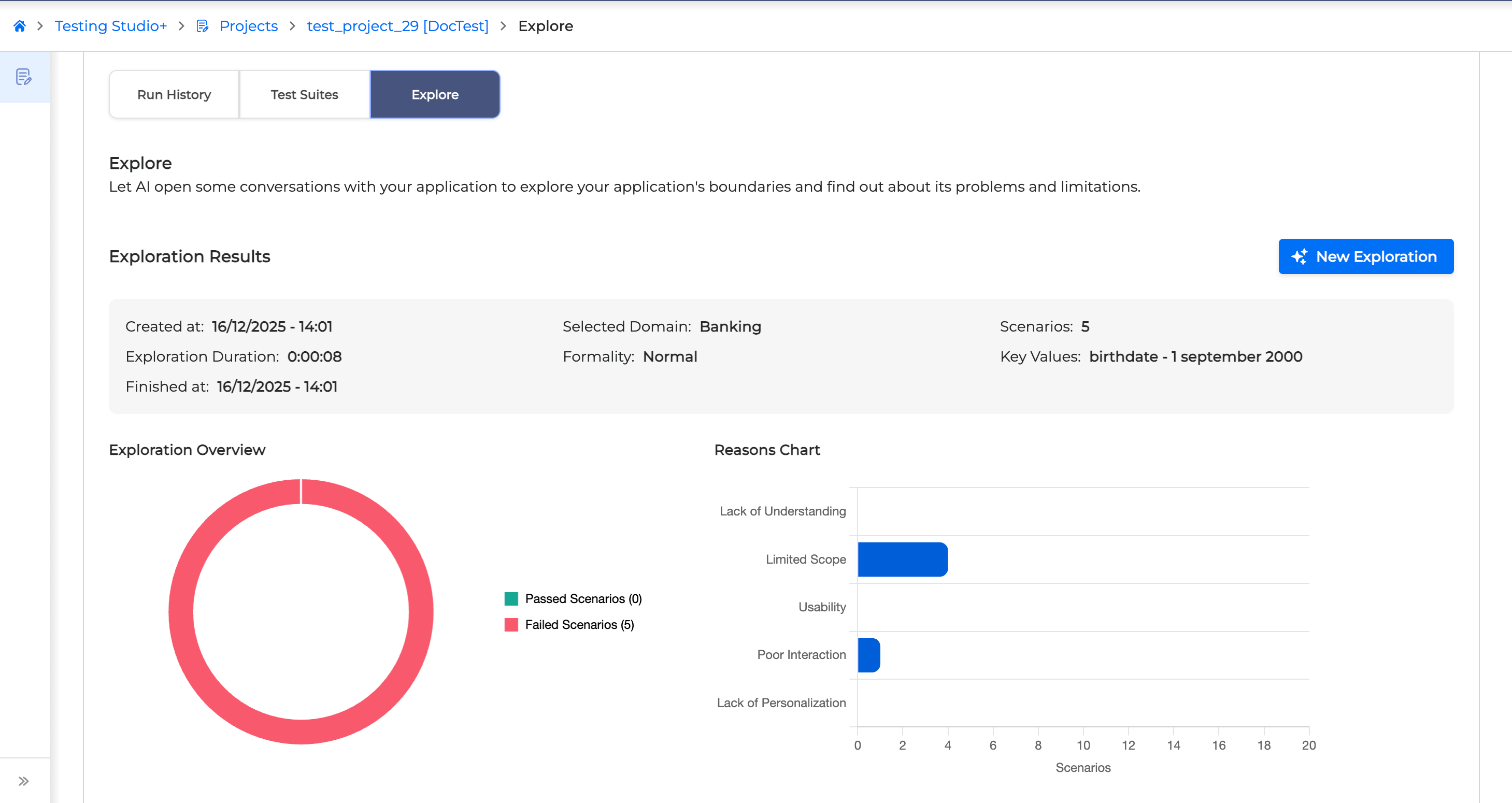Image resolution: width=1512 pixels, height=803 pixels.
Task: Click chevron before Explore breadcrumb
Action: tap(503, 26)
